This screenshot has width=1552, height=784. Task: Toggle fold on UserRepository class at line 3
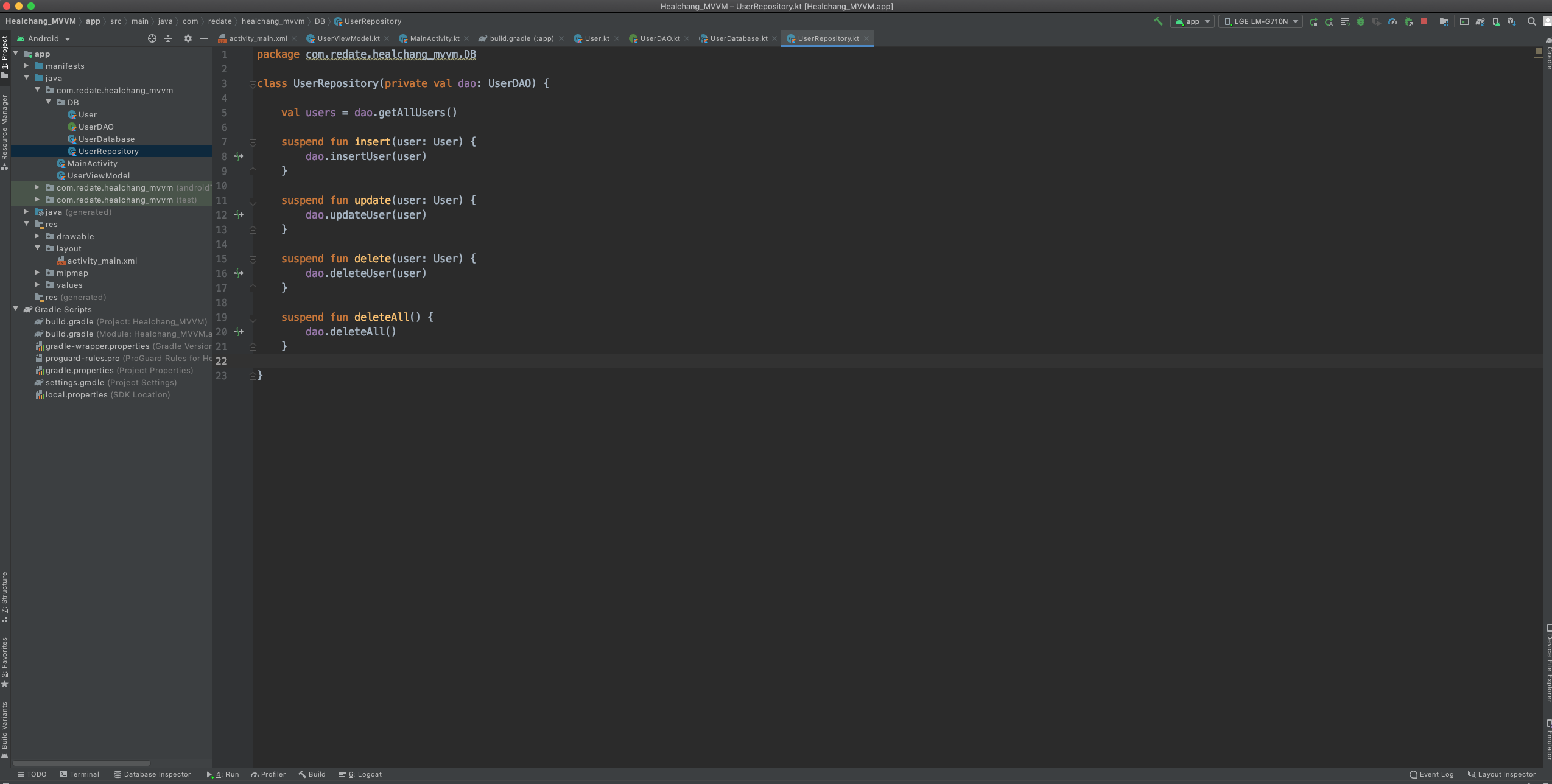(x=253, y=83)
